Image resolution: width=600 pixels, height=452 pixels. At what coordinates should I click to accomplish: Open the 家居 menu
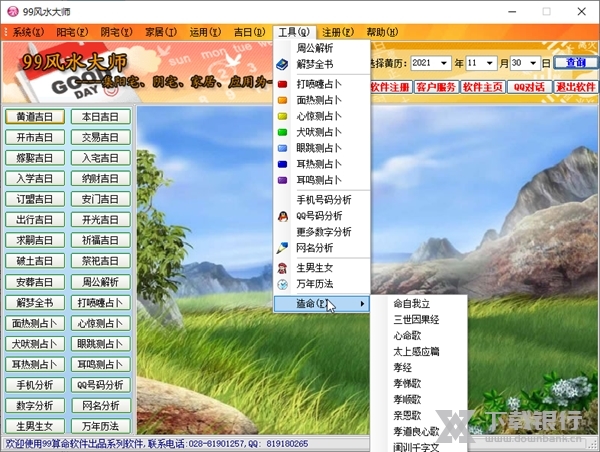(161, 32)
